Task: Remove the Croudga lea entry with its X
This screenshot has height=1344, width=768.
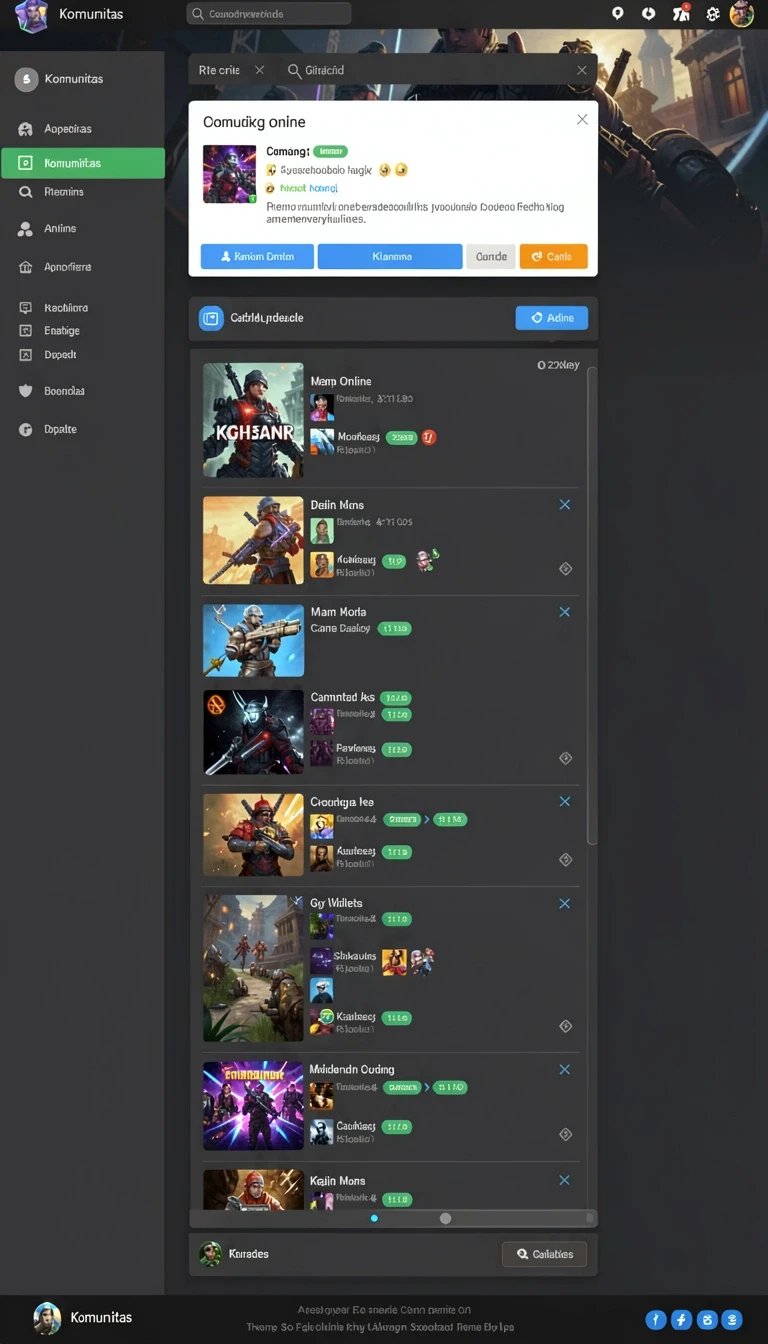Action: point(565,802)
